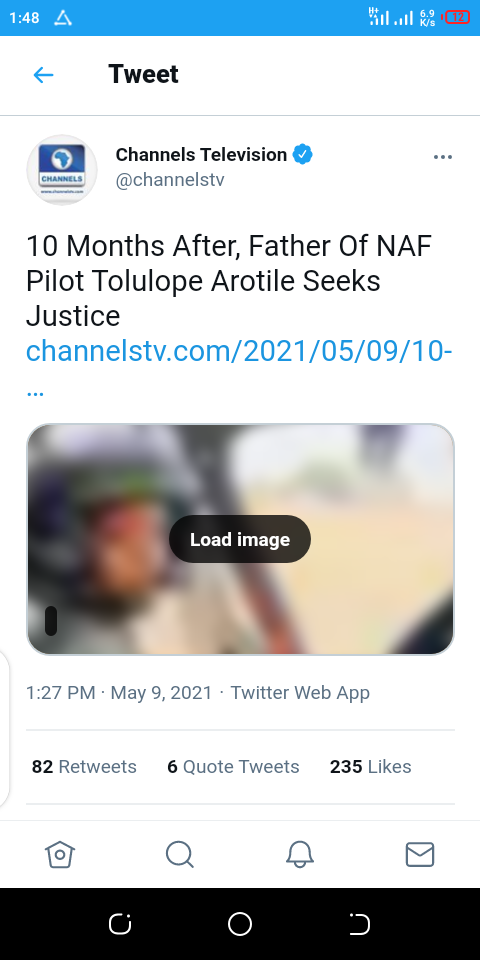Open the @channelstv handle
Screen dimensions: 480x960
click(x=170, y=180)
